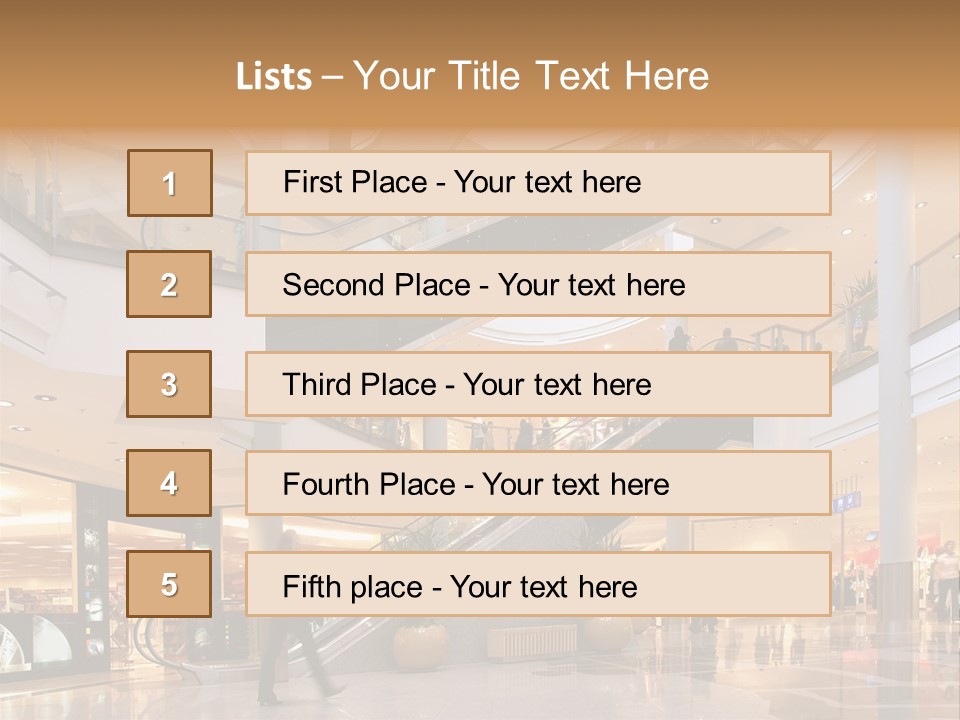Select the First Place text bar
Screen dimensions: 960x720
[x=538, y=183]
